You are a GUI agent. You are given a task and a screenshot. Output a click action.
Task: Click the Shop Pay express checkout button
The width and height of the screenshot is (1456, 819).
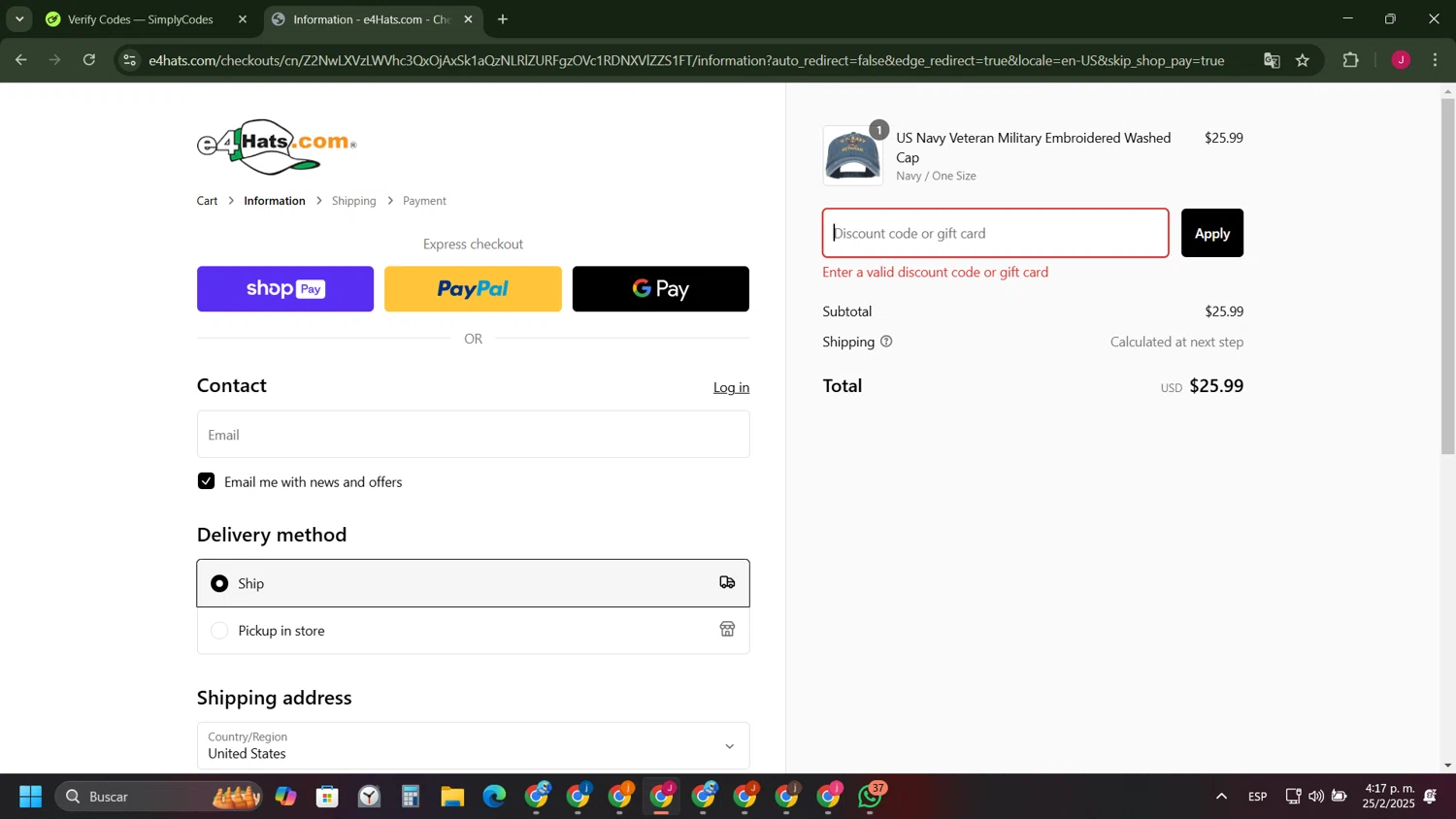[285, 289]
